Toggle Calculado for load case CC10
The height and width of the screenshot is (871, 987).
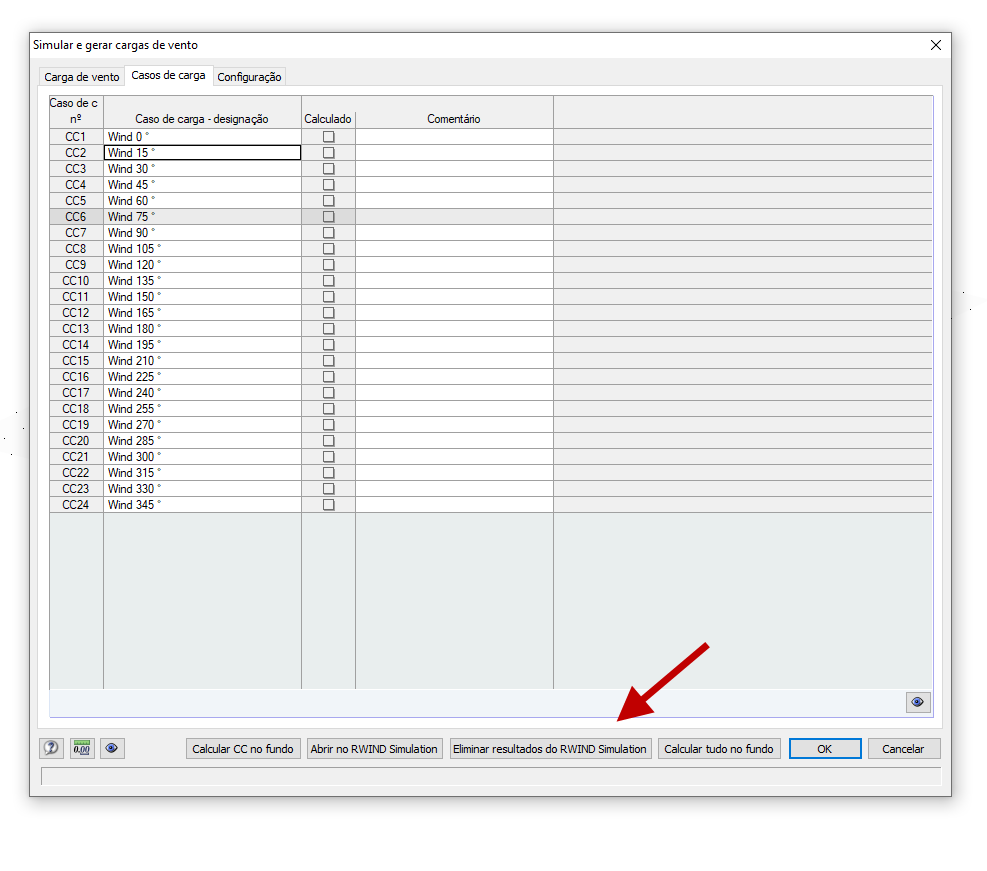327,280
